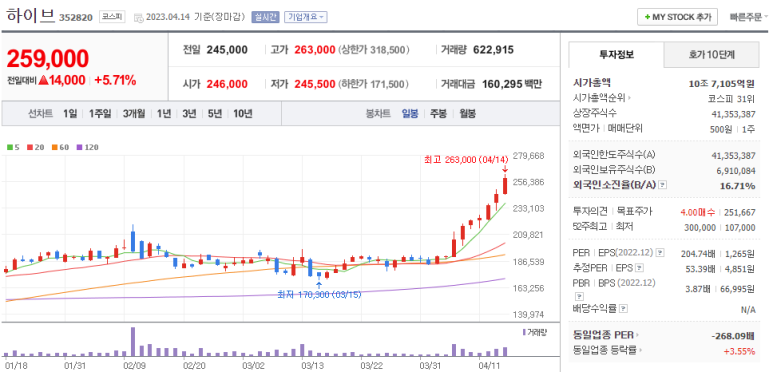Image resolution: width=773 pixels, height=372 pixels.
Task: Click the 4.00매수 investment opinion
Action: (697, 213)
